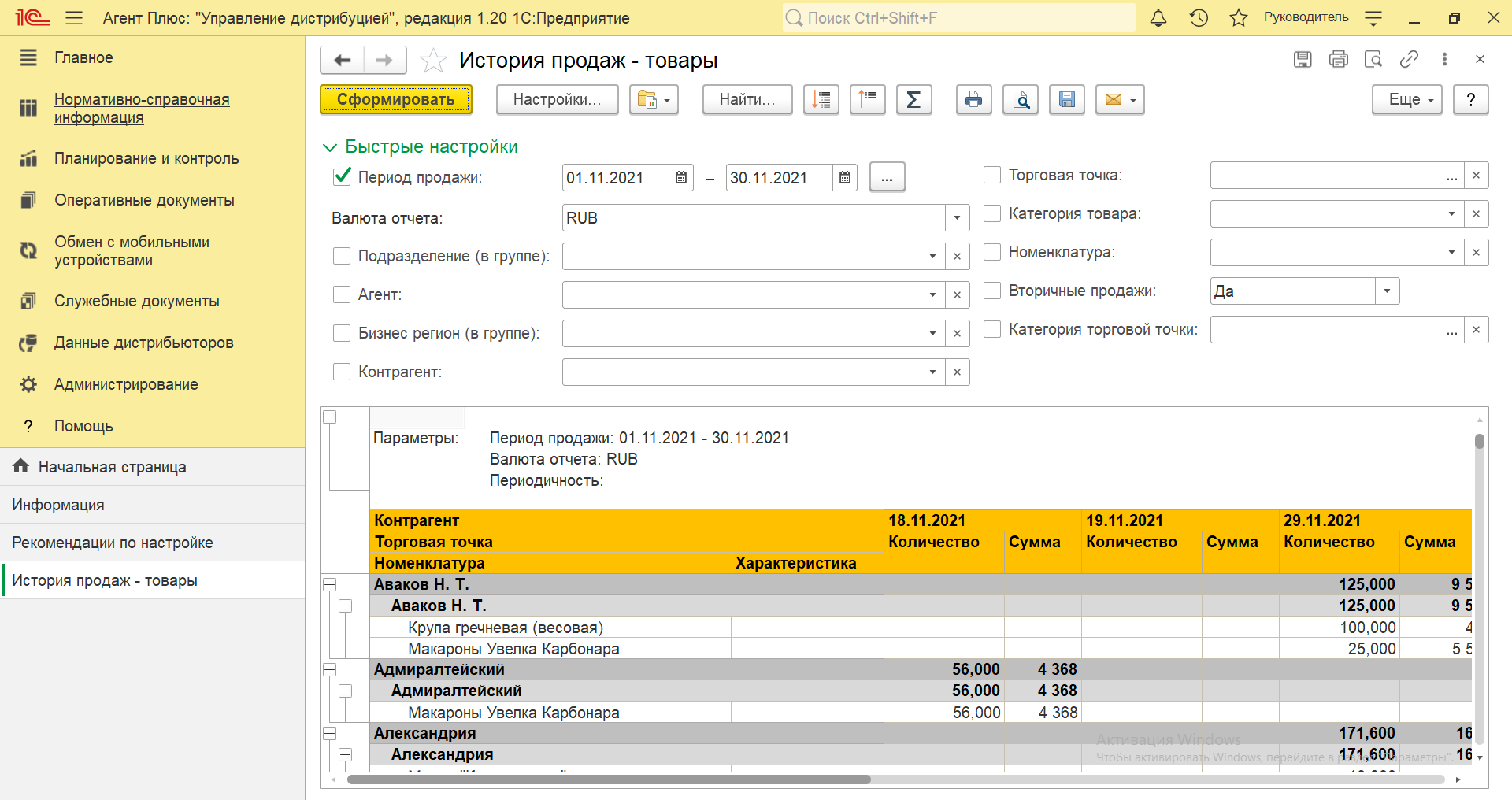Open Контрагент dropdown arrow

point(933,372)
